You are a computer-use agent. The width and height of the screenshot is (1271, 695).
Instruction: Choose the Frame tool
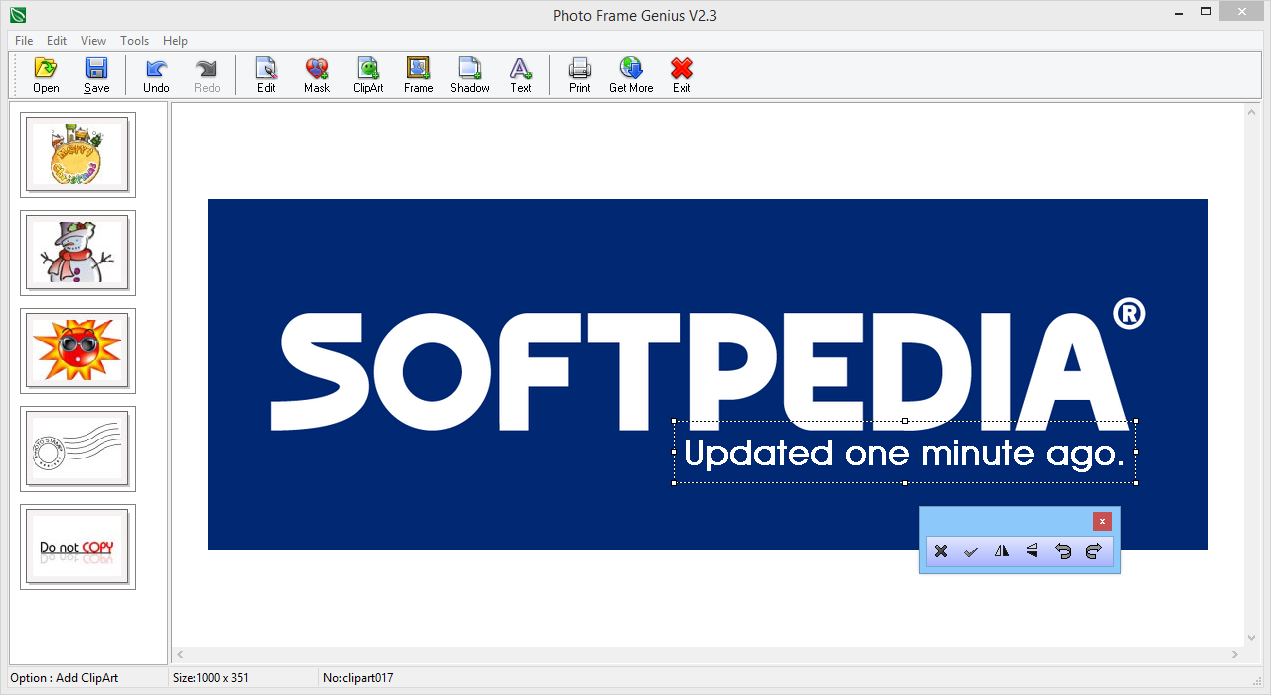tap(418, 75)
